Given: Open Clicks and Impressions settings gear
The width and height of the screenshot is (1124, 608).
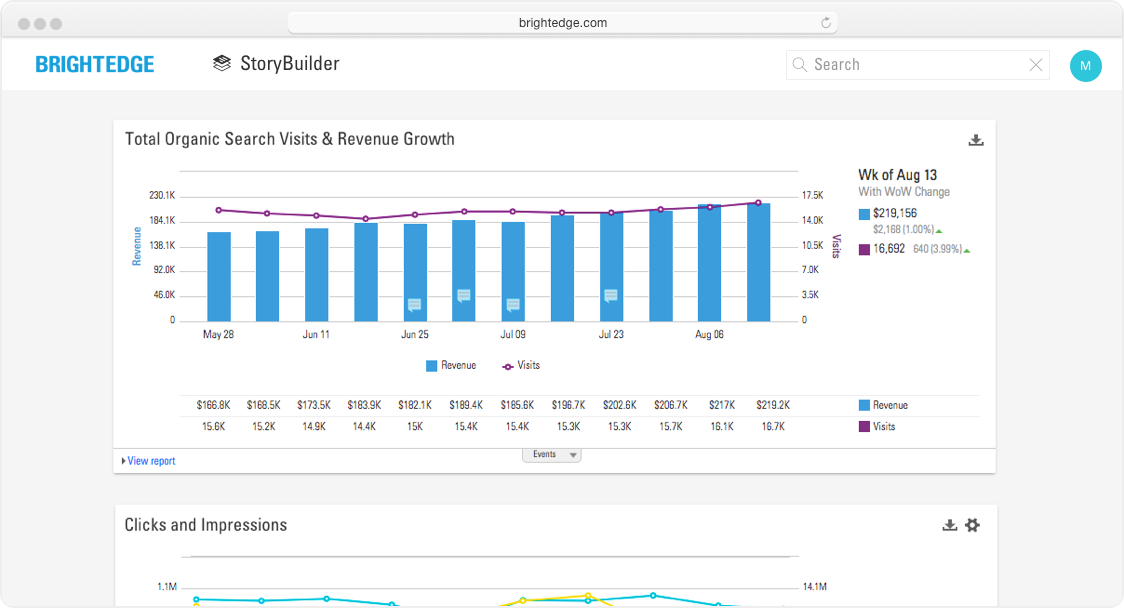Looking at the screenshot, I should coord(972,525).
